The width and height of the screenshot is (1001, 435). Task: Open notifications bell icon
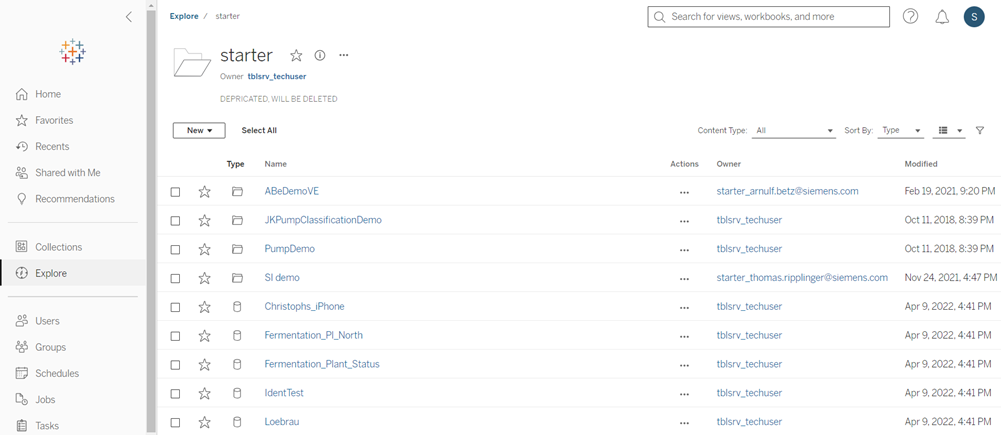(942, 17)
